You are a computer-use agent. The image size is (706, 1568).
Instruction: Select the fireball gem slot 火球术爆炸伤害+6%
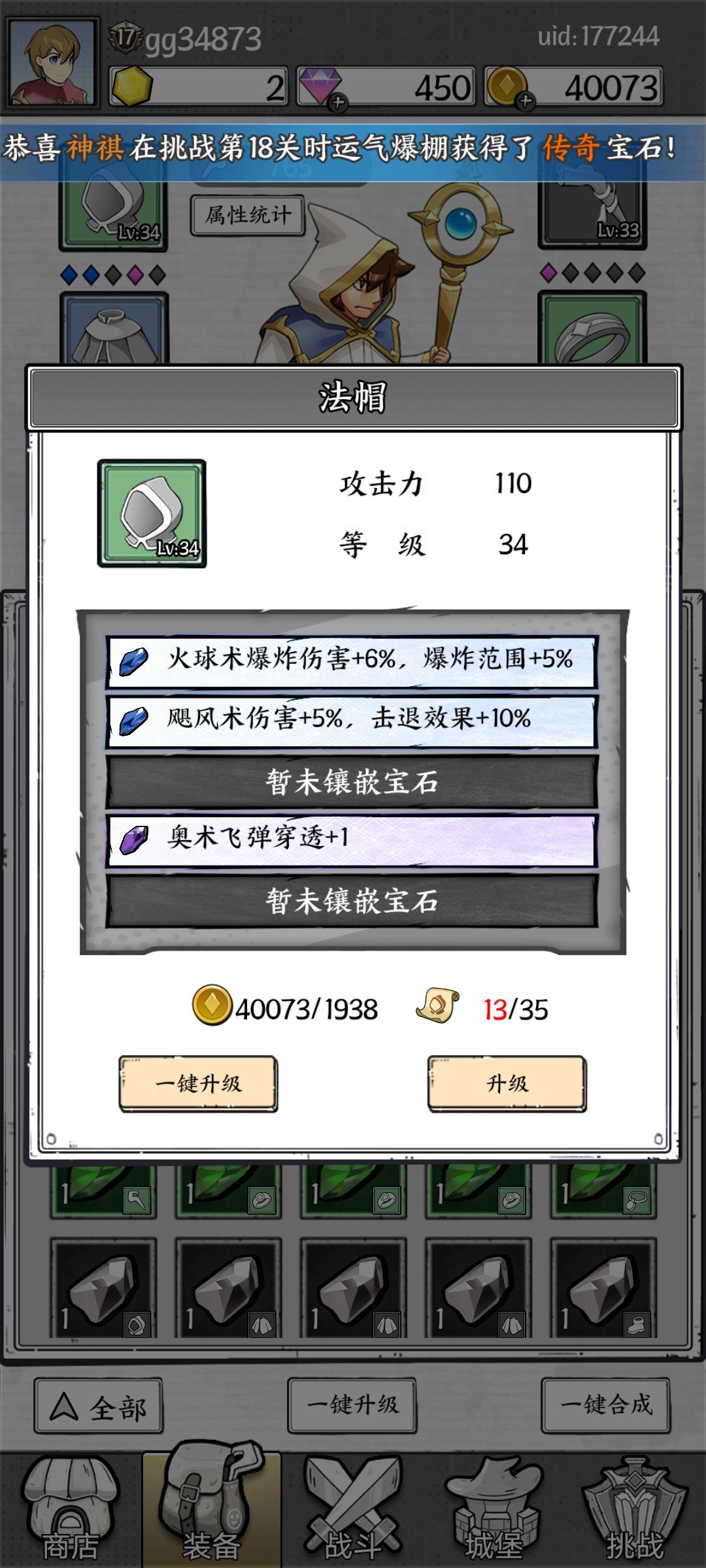[352, 661]
